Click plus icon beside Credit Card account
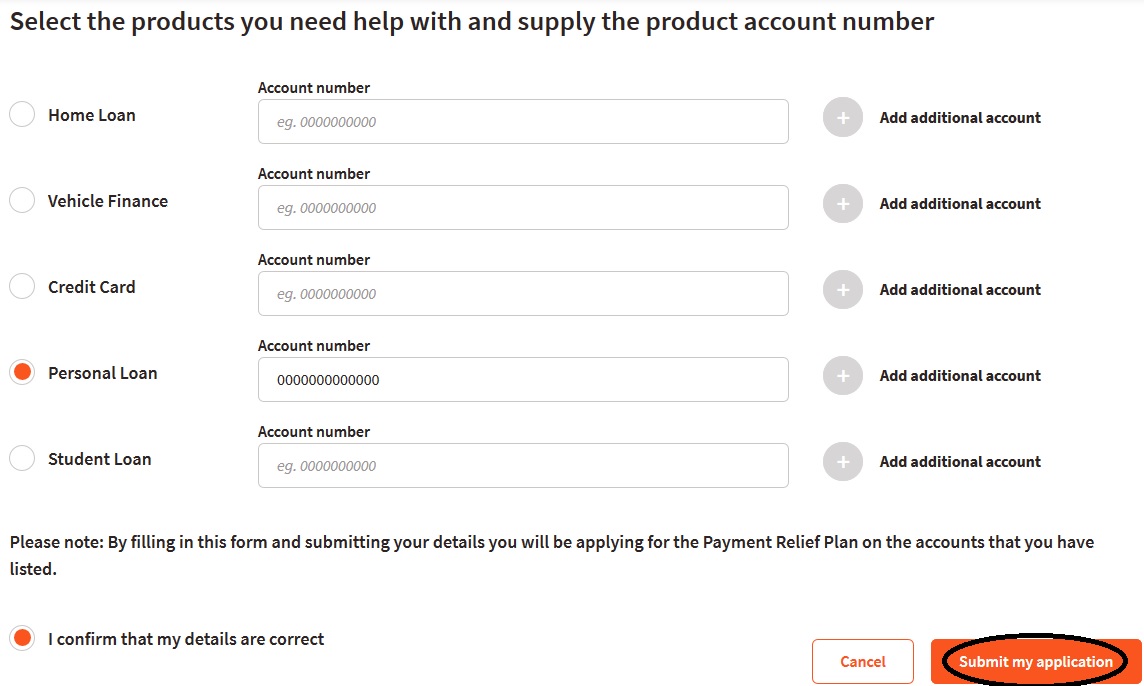The width and height of the screenshot is (1144, 686). (842, 290)
